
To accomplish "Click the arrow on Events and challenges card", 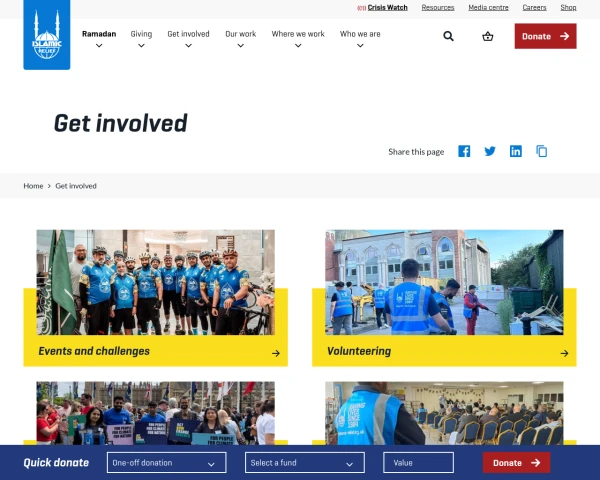I will 276,353.
